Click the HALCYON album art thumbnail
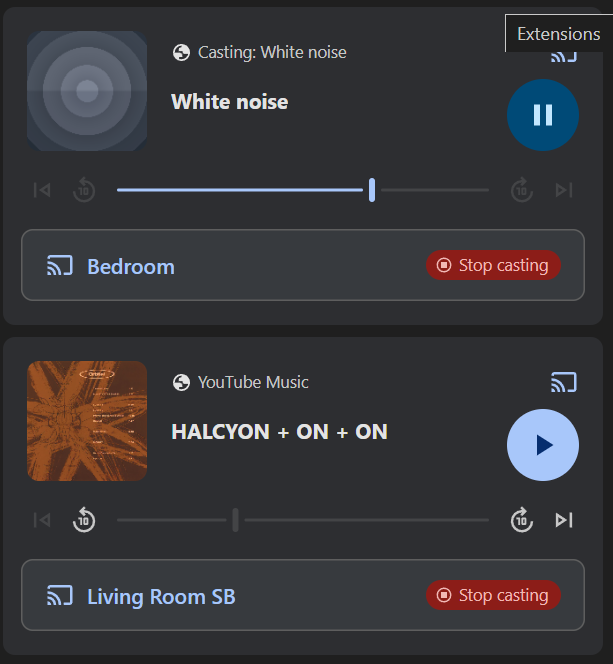 click(87, 421)
